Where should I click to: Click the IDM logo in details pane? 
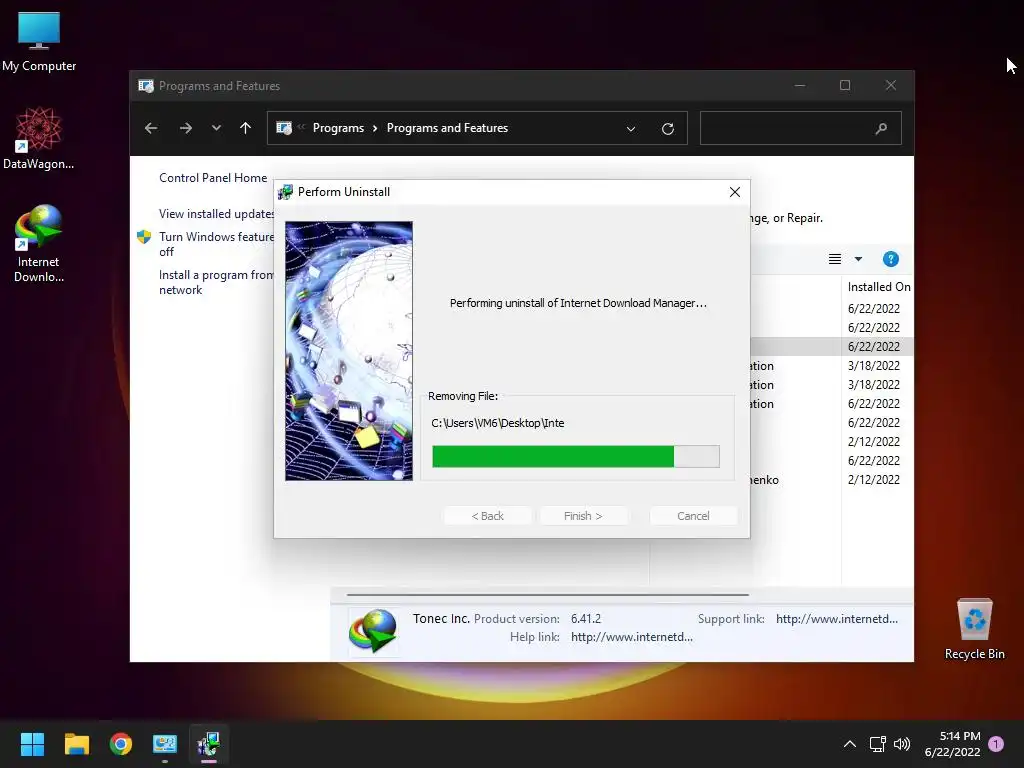point(373,630)
